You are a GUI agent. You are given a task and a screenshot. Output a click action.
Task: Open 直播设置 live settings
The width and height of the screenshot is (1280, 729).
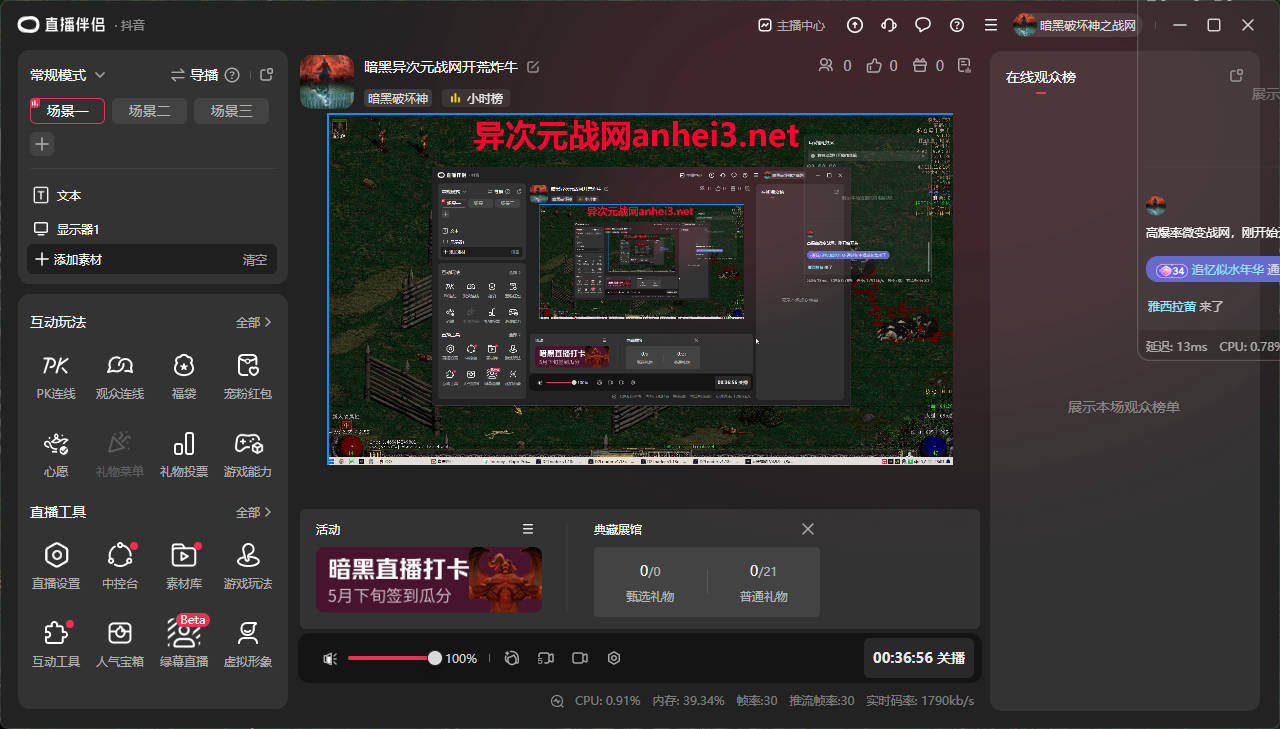(56, 566)
